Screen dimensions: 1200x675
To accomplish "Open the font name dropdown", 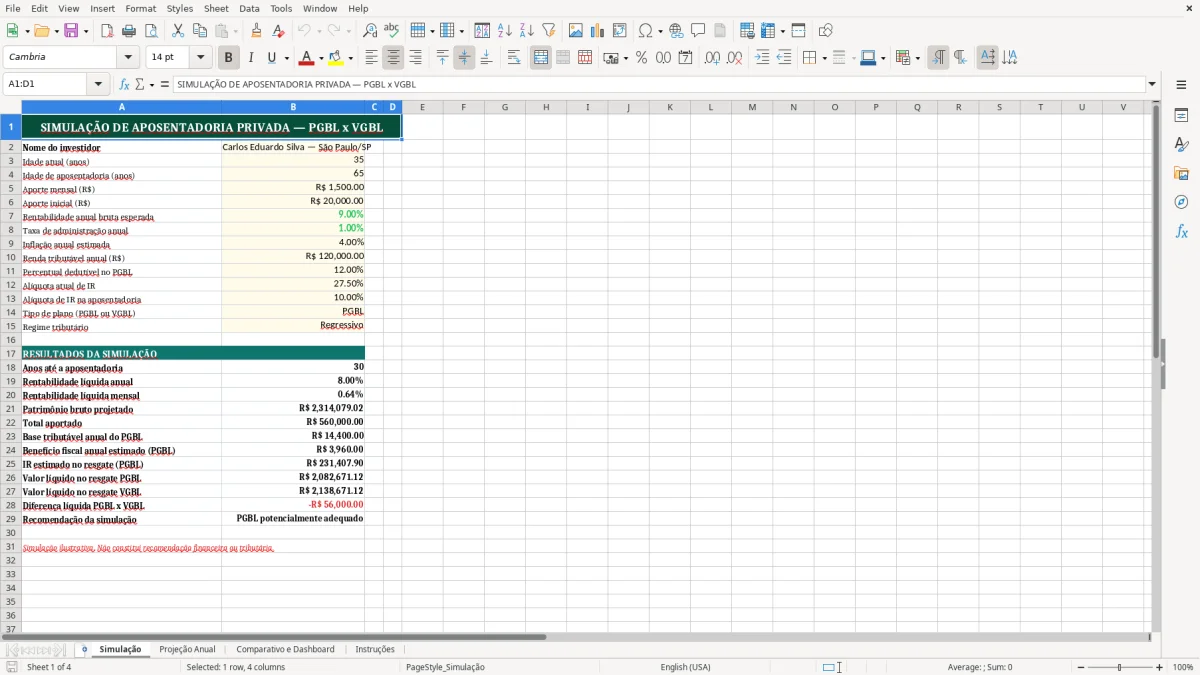I will pyautogui.click(x=128, y=58).
